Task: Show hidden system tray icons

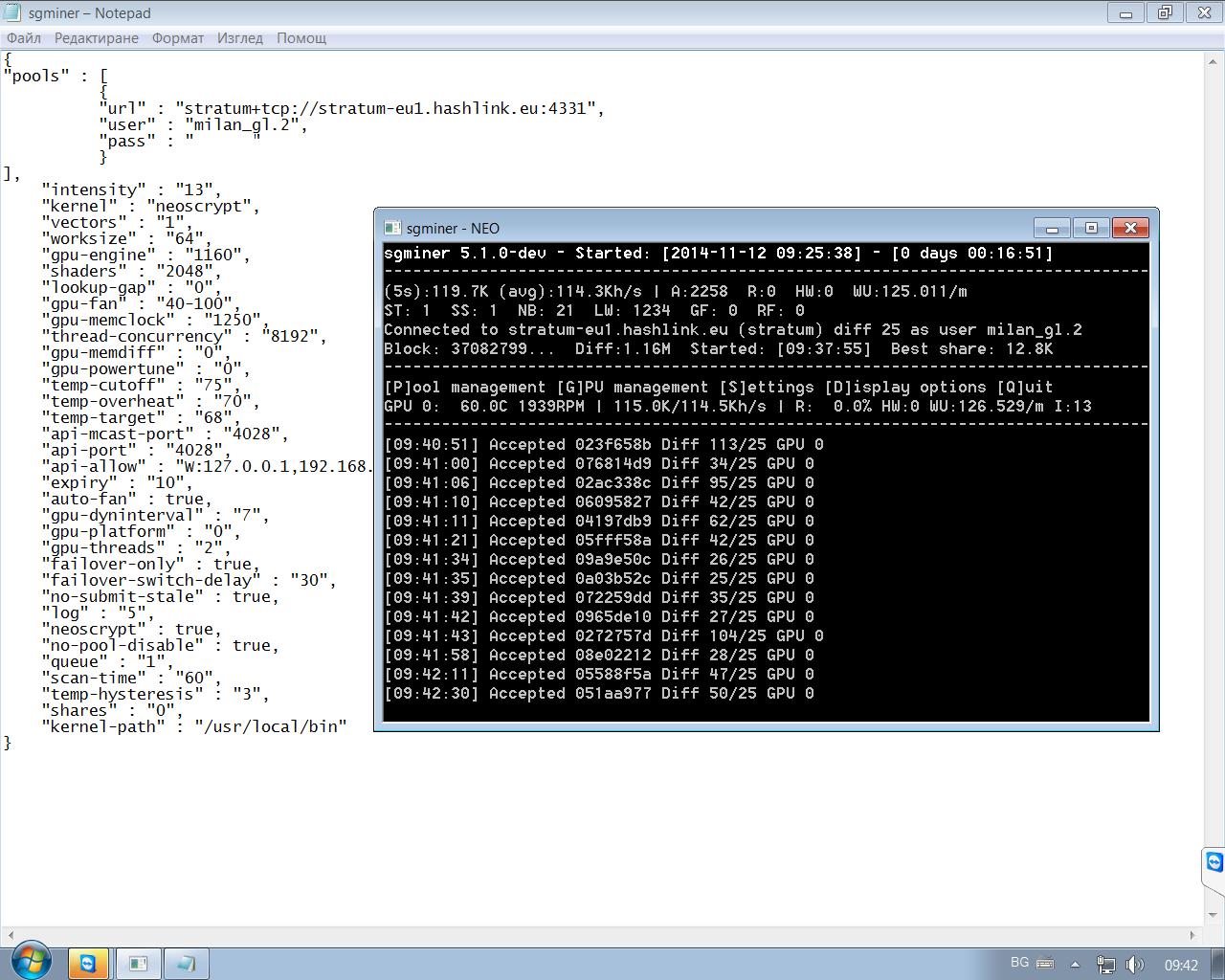Action: coord(1075,965)
